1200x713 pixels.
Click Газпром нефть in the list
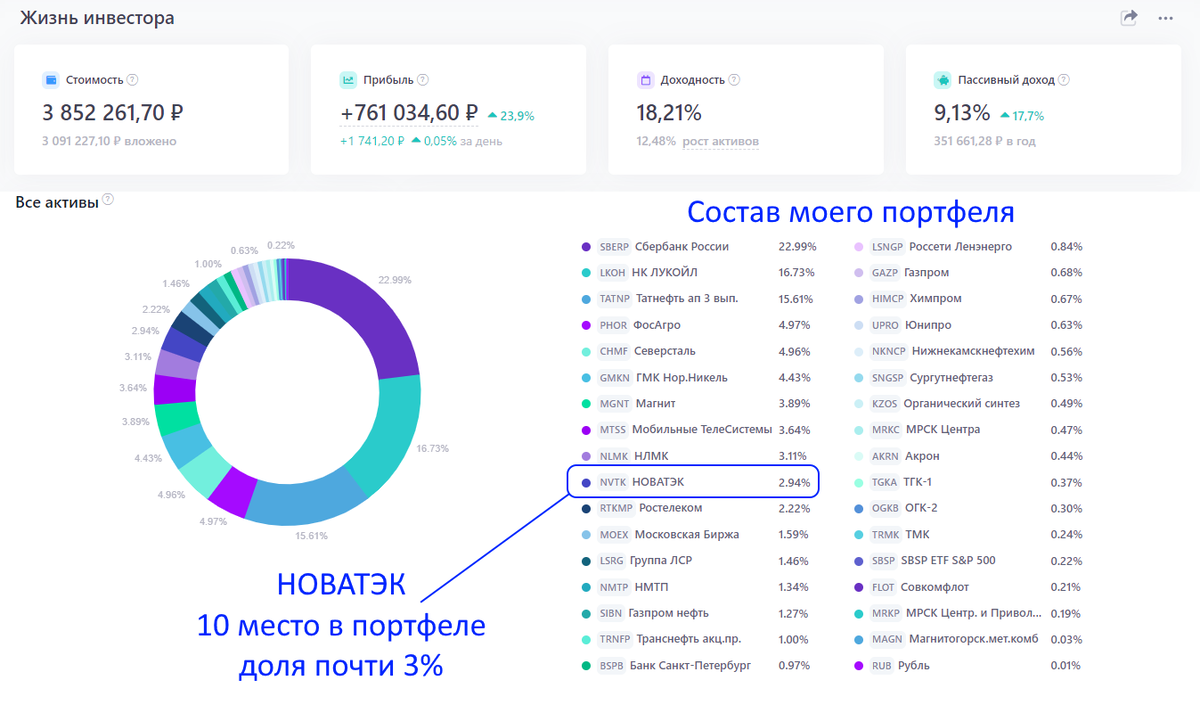click(x=671, y=614)
